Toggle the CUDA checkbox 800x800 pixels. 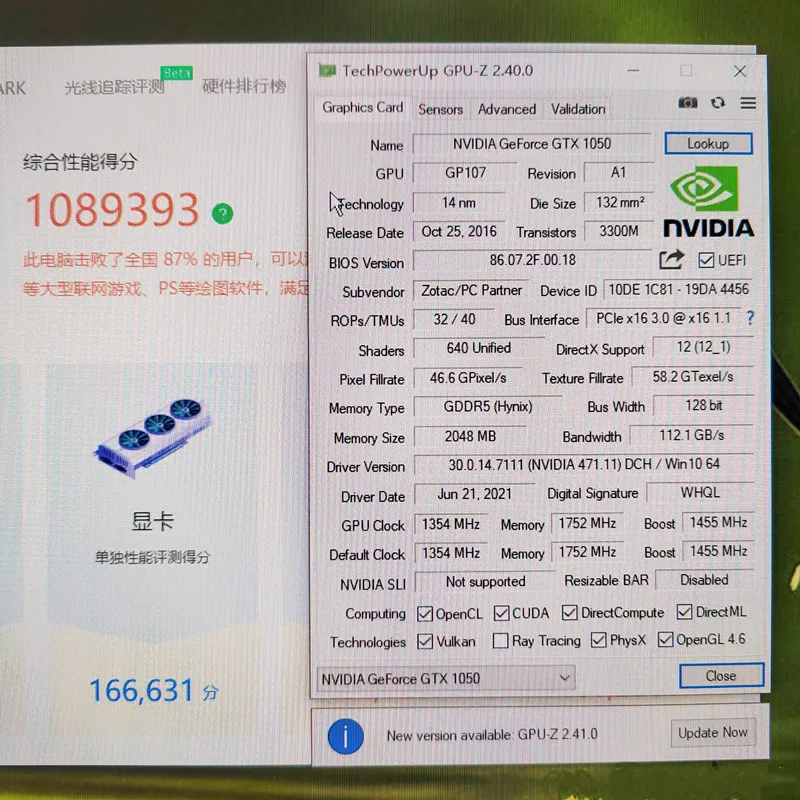coord(501,613)
